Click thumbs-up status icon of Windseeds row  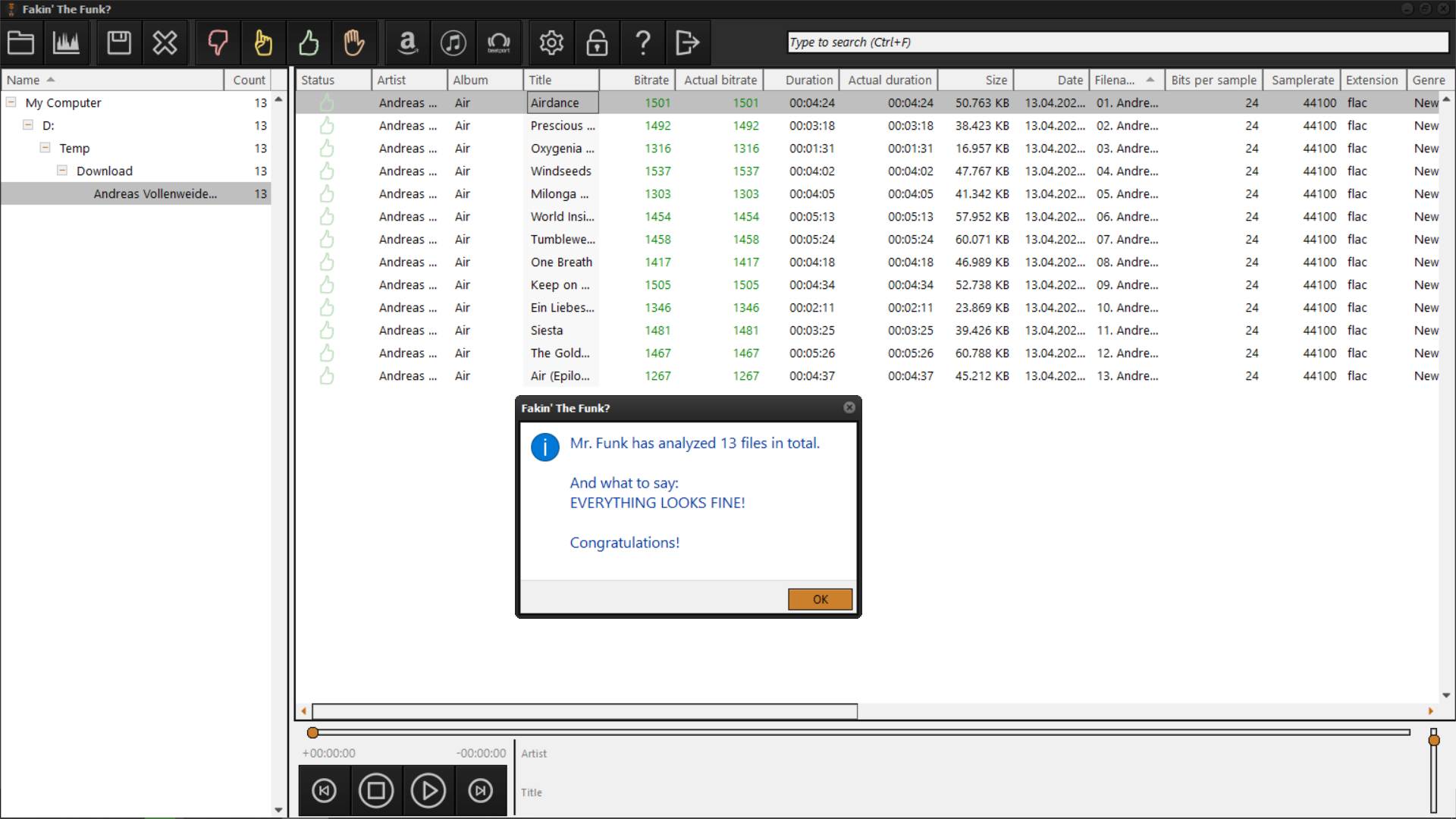(x=327, y=171)
